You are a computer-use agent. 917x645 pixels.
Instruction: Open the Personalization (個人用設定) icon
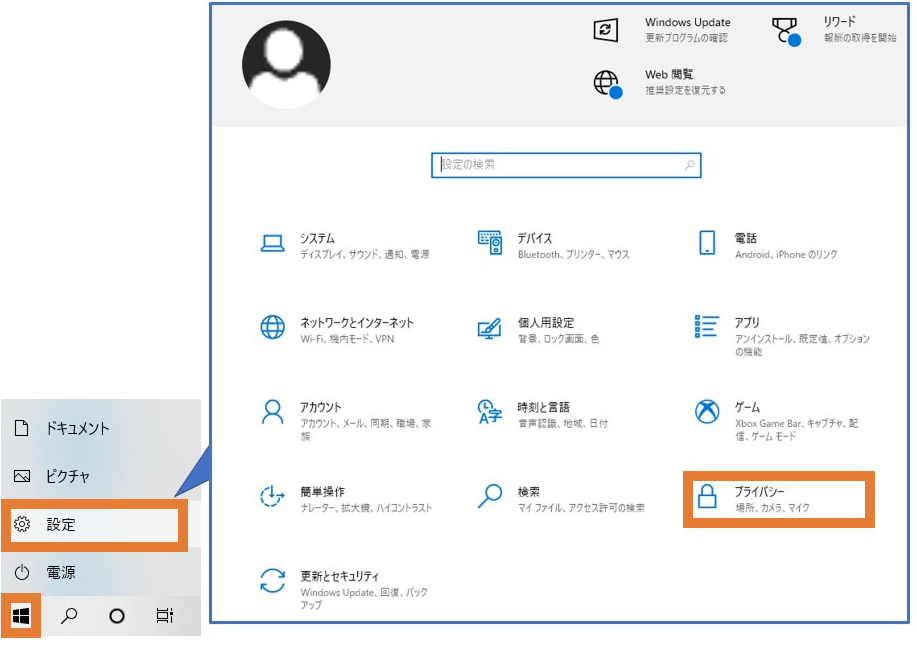click(490, 328)
